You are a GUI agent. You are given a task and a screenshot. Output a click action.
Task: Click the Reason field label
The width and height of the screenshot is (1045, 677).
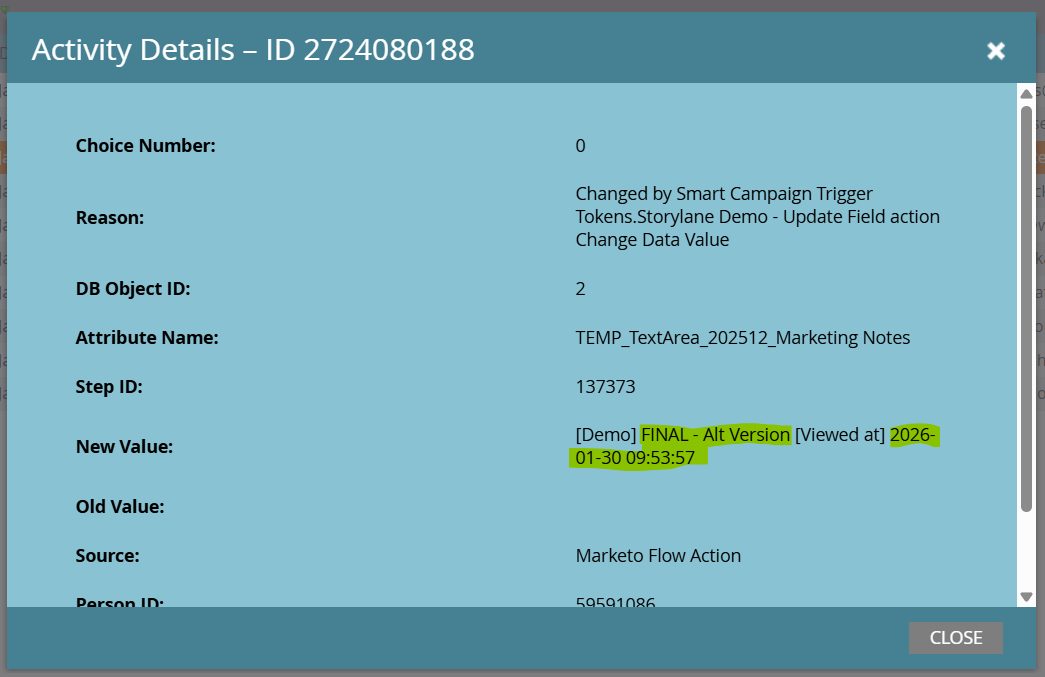coord(109,217)
